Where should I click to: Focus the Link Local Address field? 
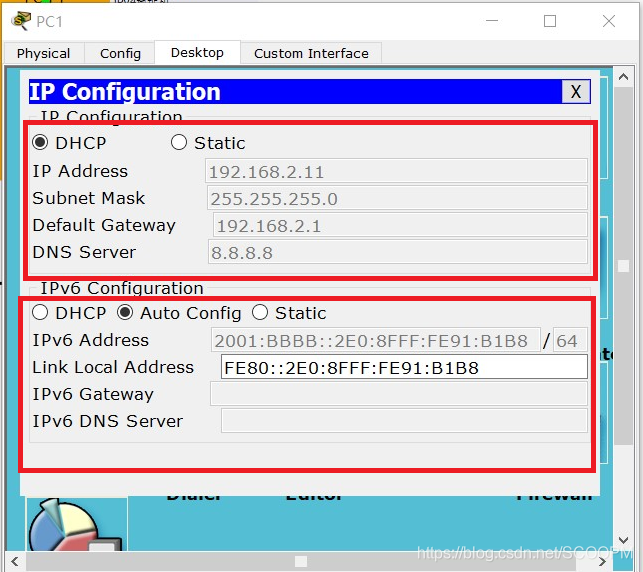pos(404,367)
